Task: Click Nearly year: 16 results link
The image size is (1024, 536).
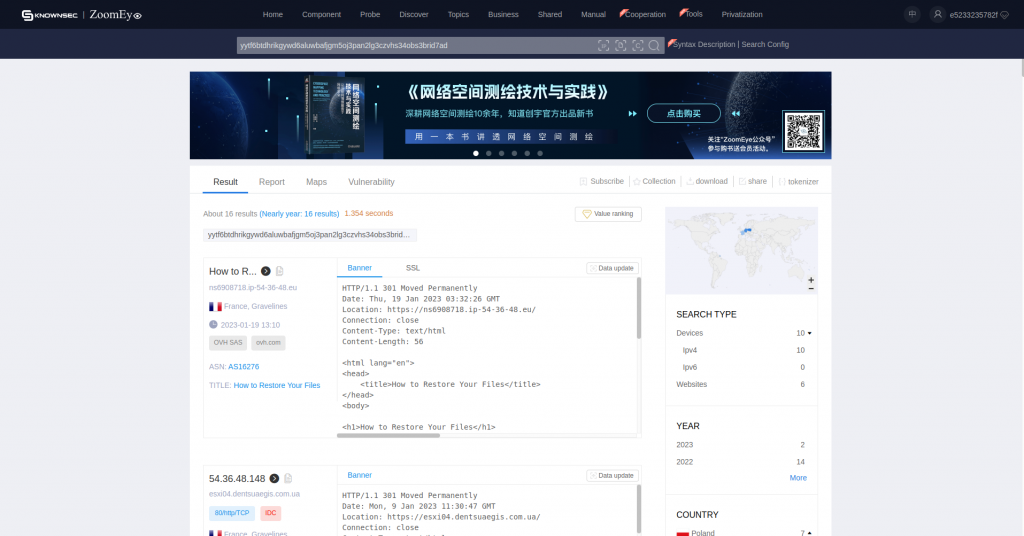Action: click(x=299, y=213)
